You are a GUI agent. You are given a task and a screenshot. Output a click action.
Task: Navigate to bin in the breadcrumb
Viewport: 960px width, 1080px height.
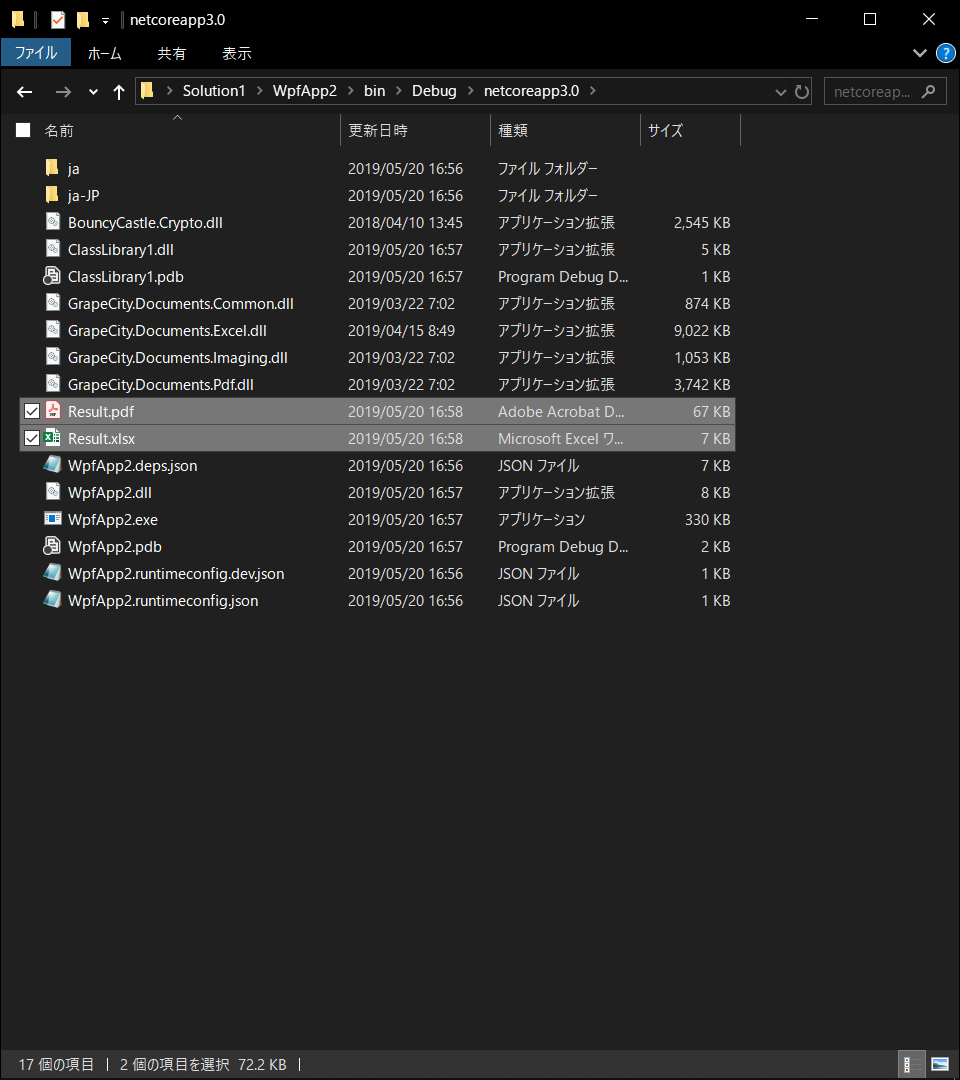tap(375, 91)
